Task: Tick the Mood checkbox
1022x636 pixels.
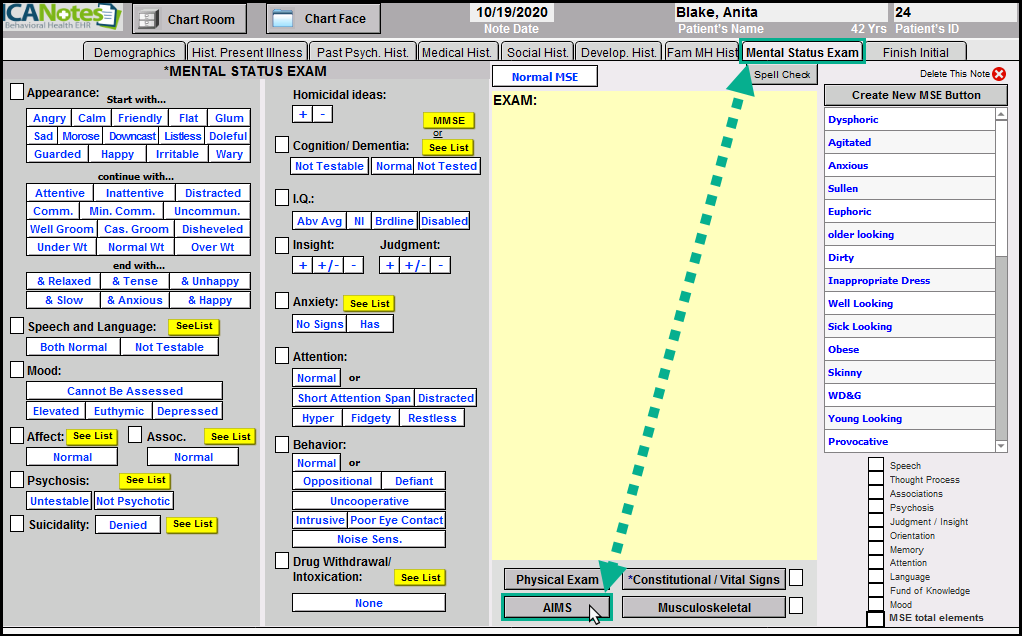Action: pyautogui.click(x=17, y=370)
